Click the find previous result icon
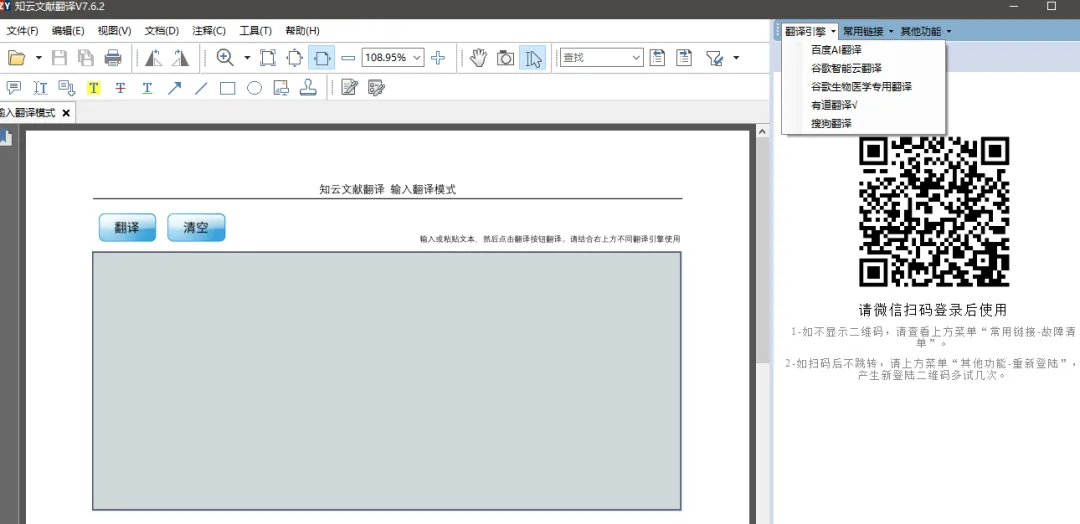This screenshot has width=1080, height=524. (657, 58)
